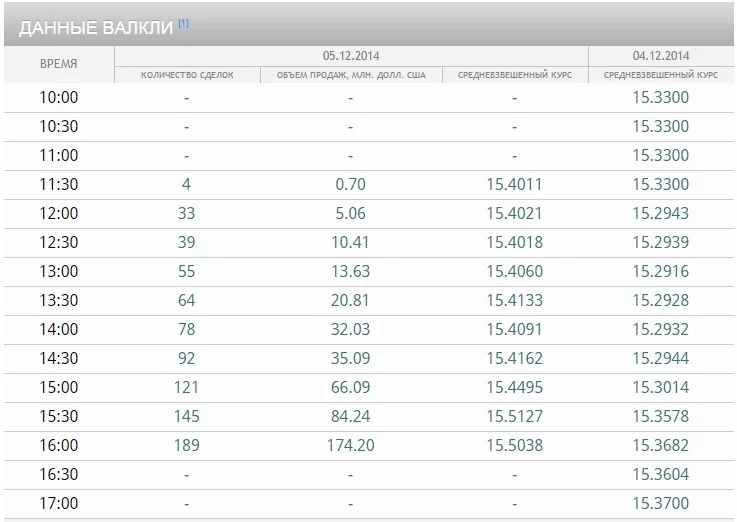Select the КОЛИЧЕСТВО СДЕЛОК column header
The height and width of the screenshot is (522, 737).
pyautogui.click(x=187, y=75)
